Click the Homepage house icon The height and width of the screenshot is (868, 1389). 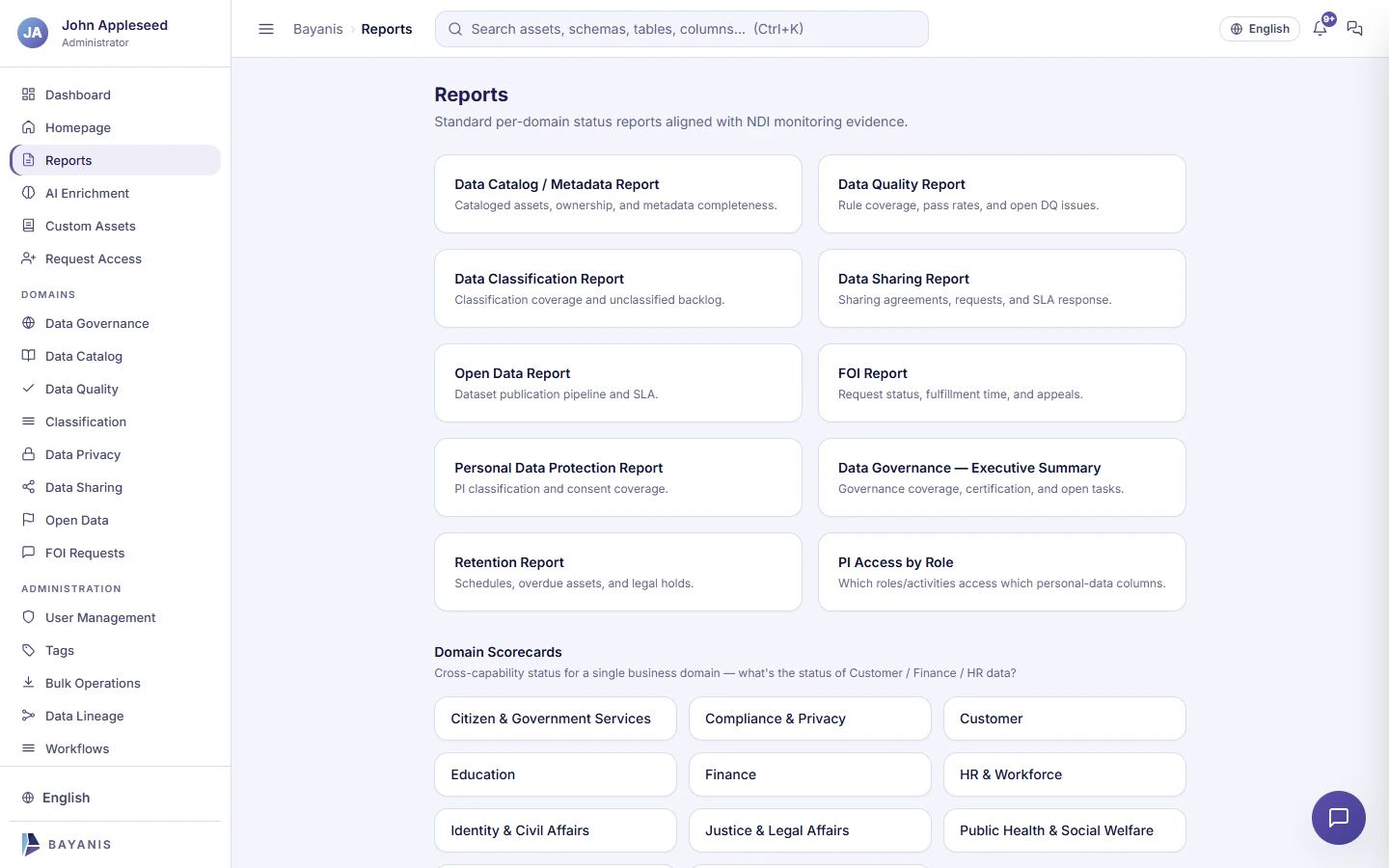coord(28,127)
